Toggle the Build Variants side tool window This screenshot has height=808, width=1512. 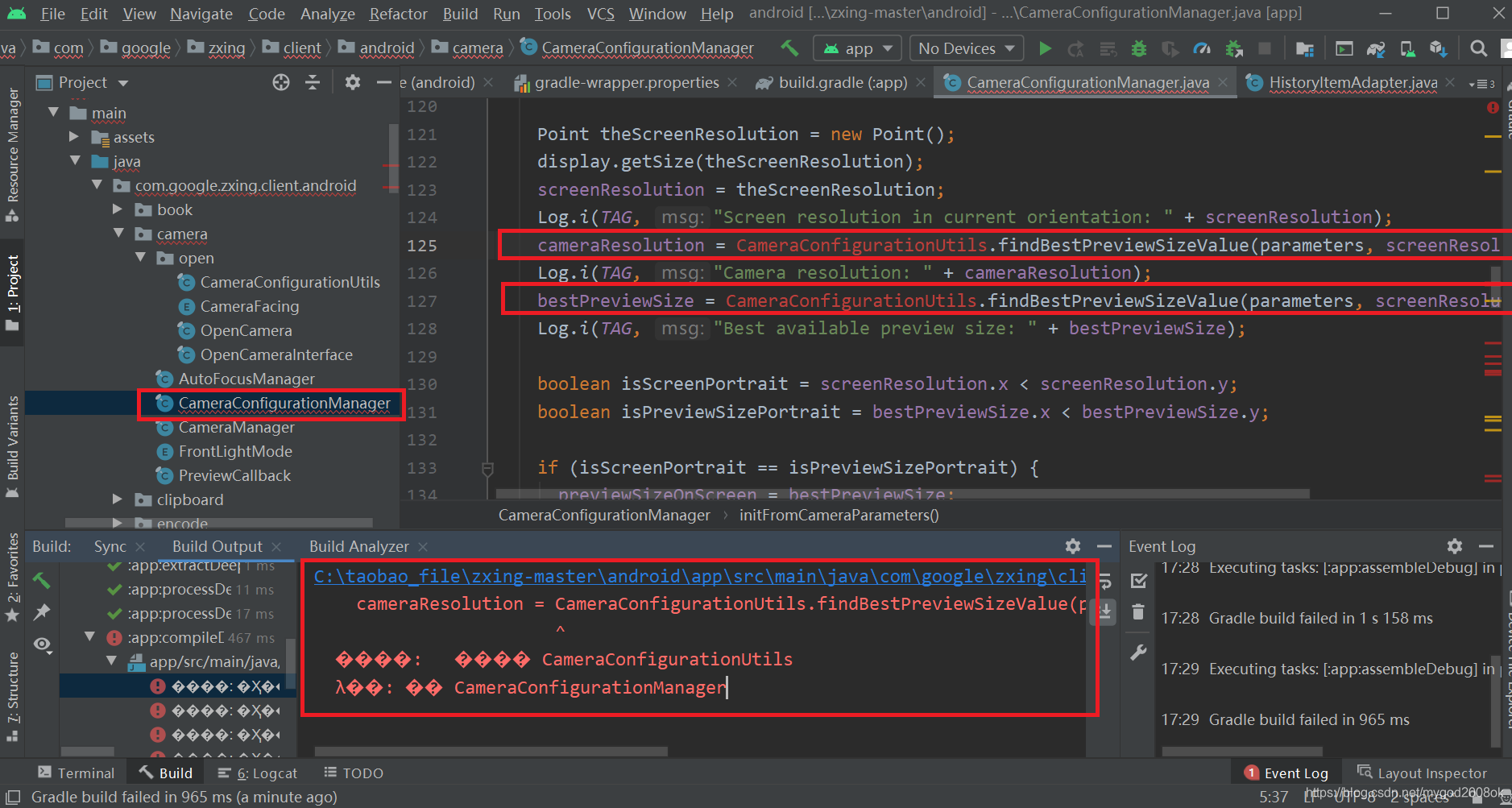point(13,448)
